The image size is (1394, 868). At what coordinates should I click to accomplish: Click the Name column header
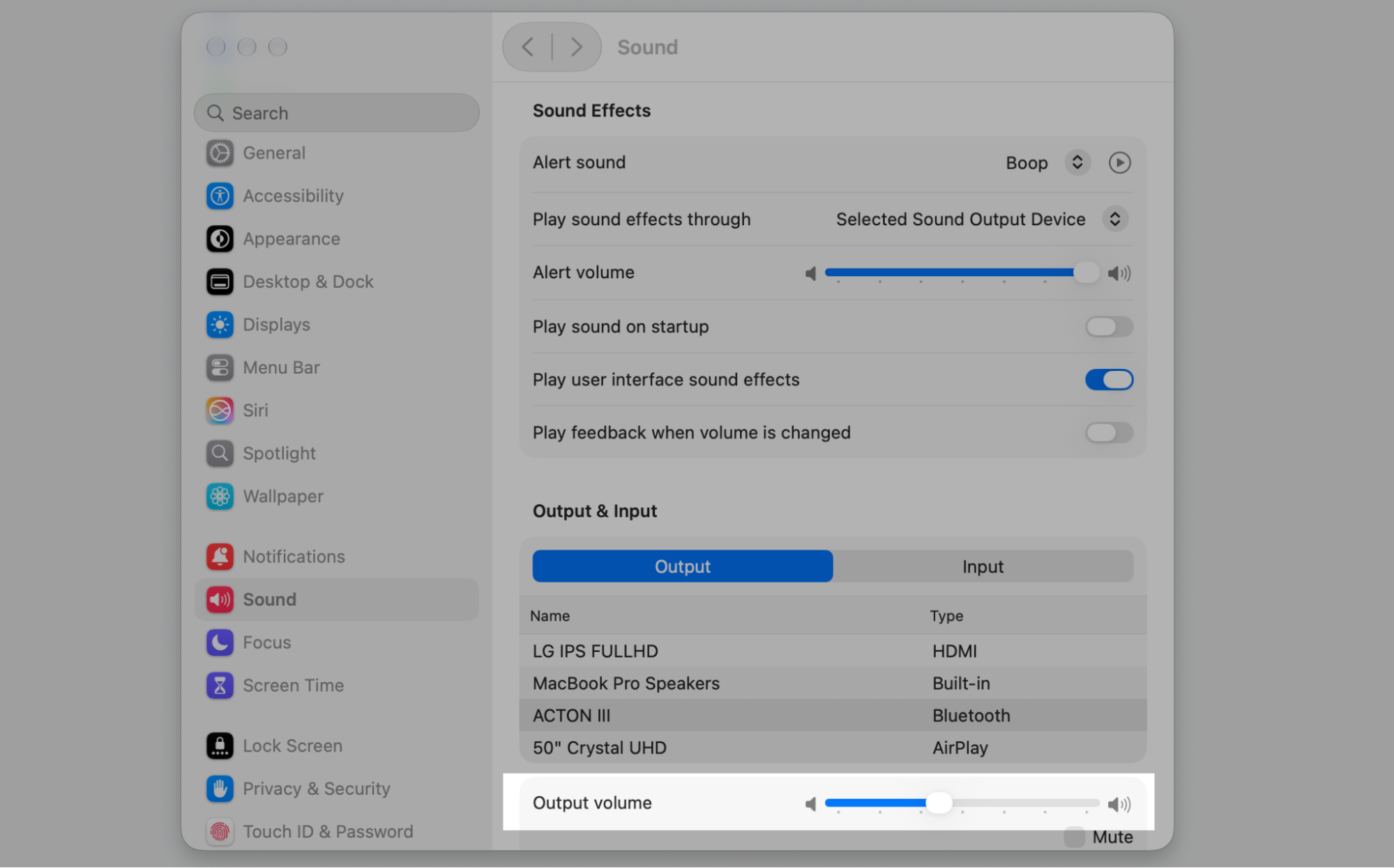pos(550,616)
